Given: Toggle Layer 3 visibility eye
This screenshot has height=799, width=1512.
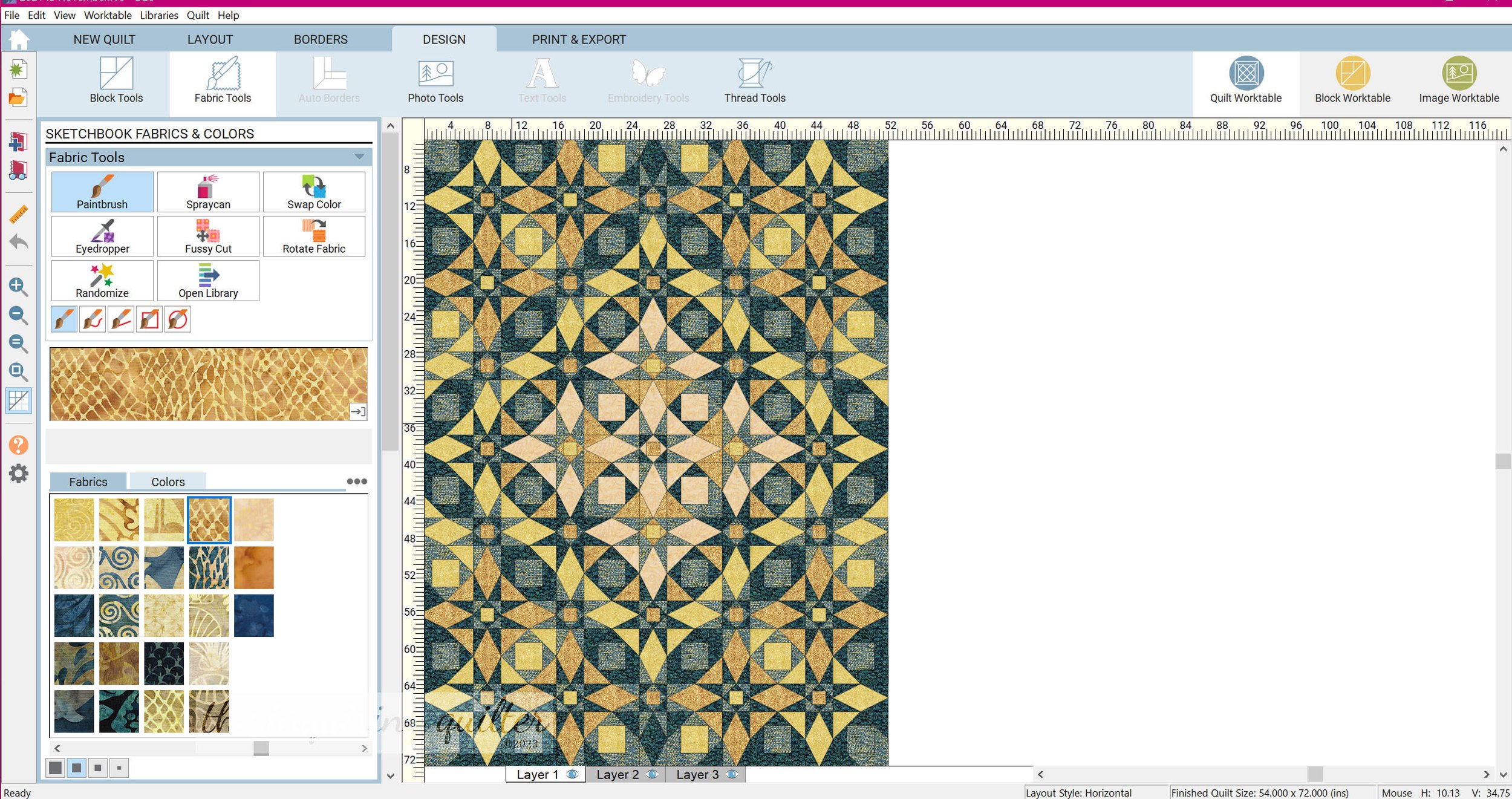Looking at the screenshot, I should 732,774.
